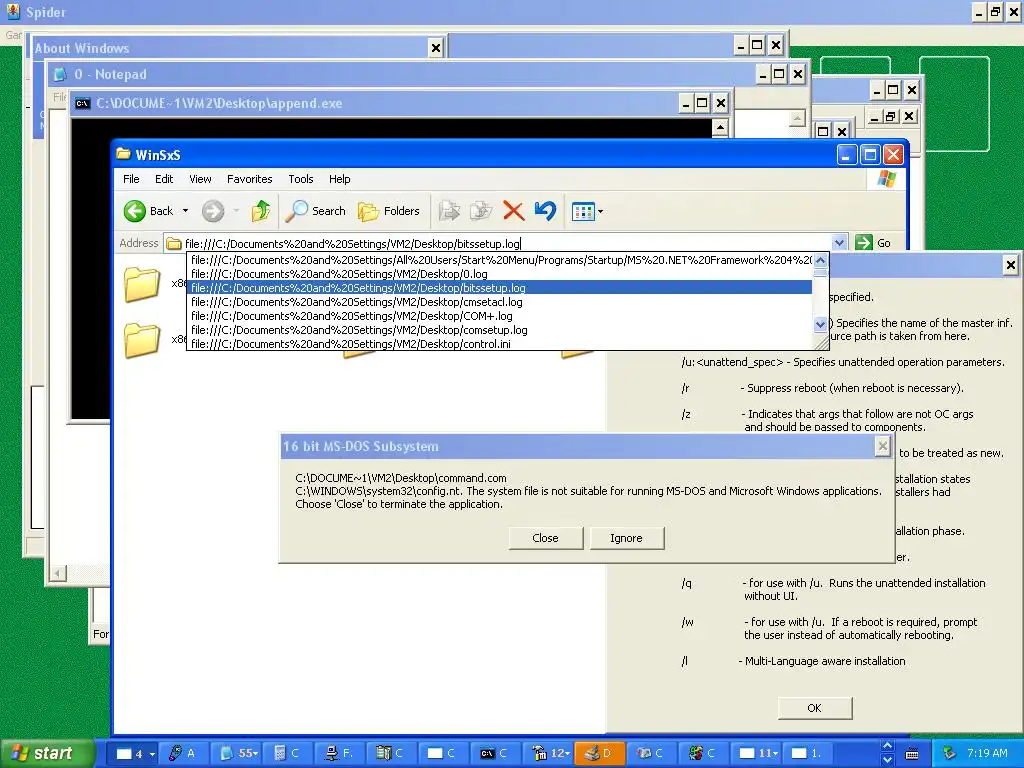
Task: Click Notepad title bar icon
Action: tap(60, 74)
